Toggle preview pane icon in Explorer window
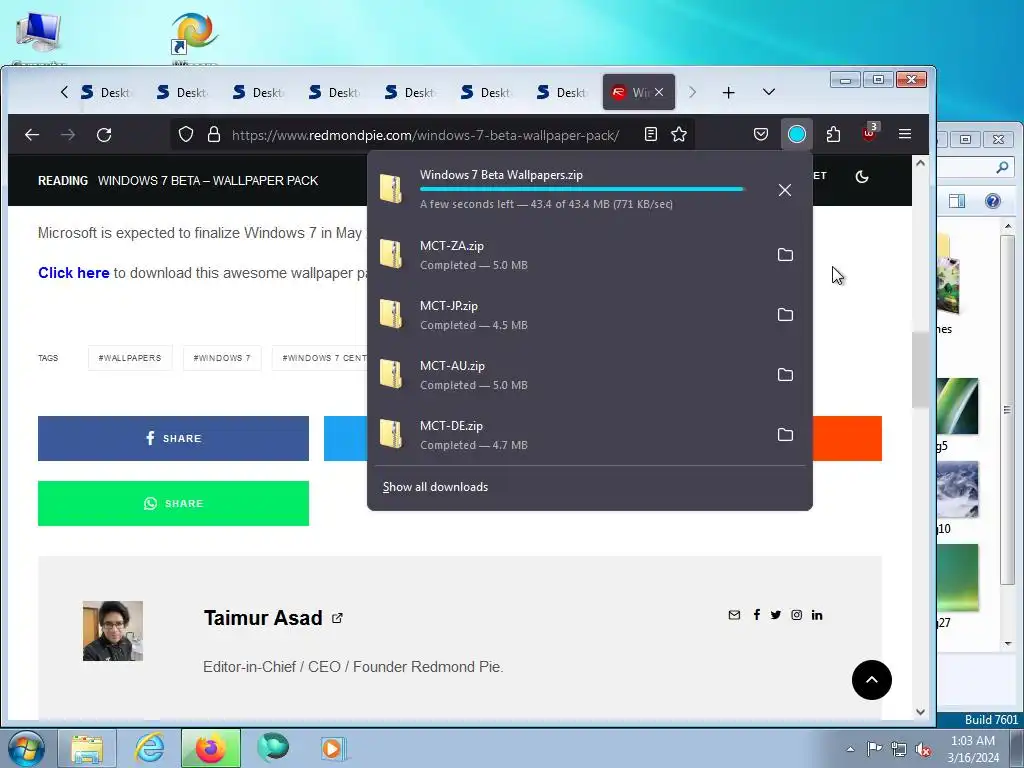Viewport: 1024px width, 768px height. click(x=957, y=201)
